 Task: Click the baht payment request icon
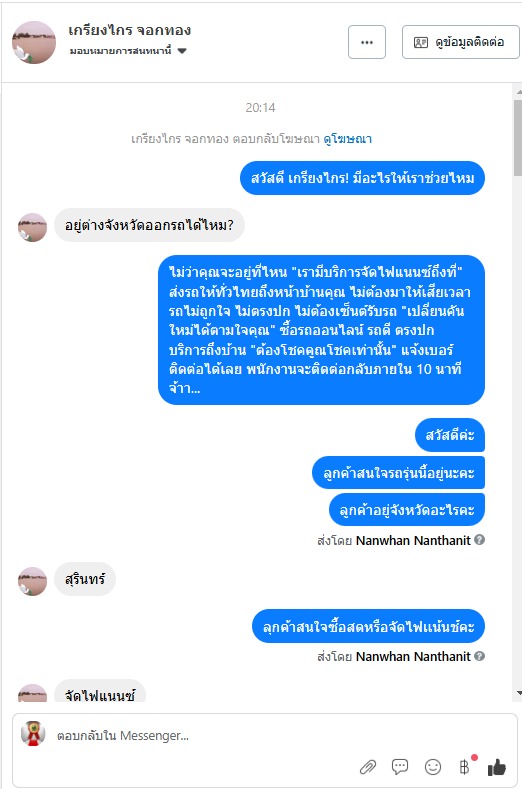(x=465, y=766)
